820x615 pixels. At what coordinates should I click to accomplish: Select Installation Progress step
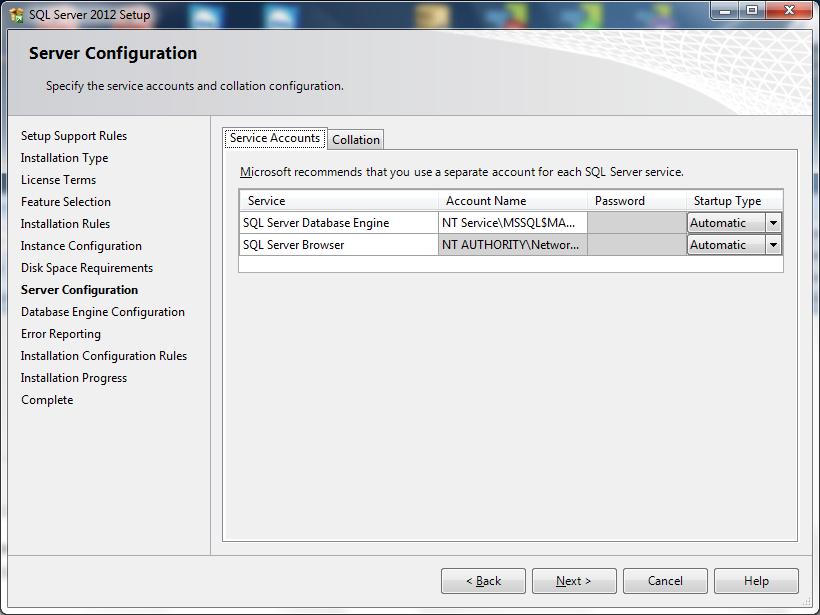point(74,378)
